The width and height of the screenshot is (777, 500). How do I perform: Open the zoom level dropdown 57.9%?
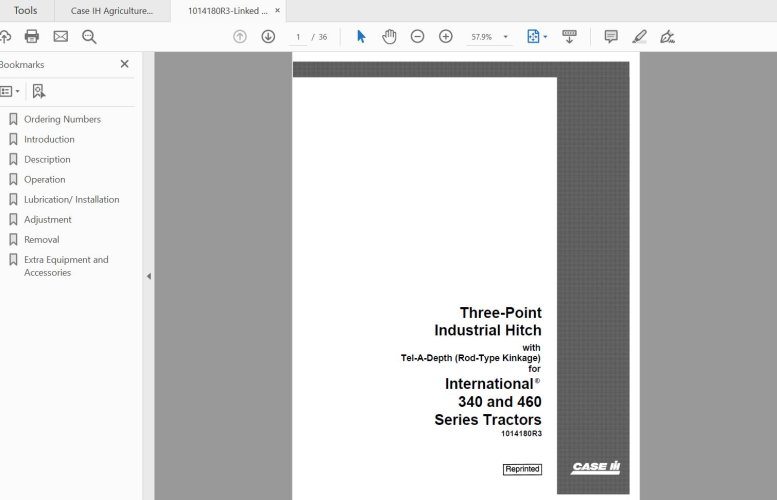click(505, 37)
